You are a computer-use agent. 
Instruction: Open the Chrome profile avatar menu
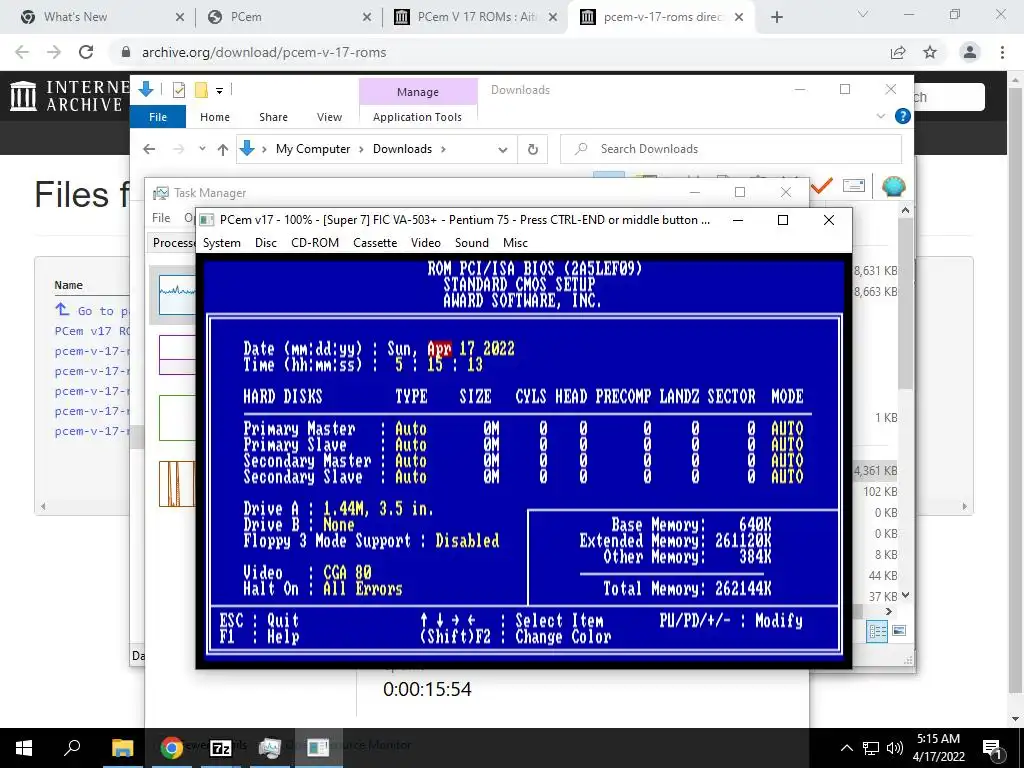click(970, 52)
